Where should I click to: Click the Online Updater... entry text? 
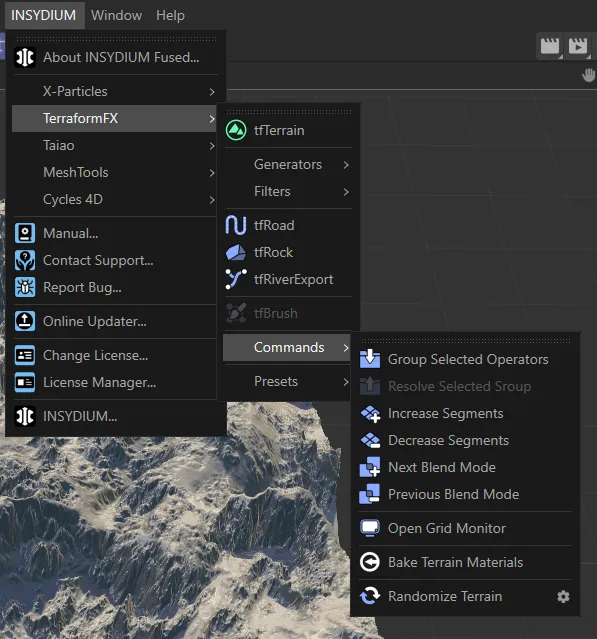tap(95, 321)
